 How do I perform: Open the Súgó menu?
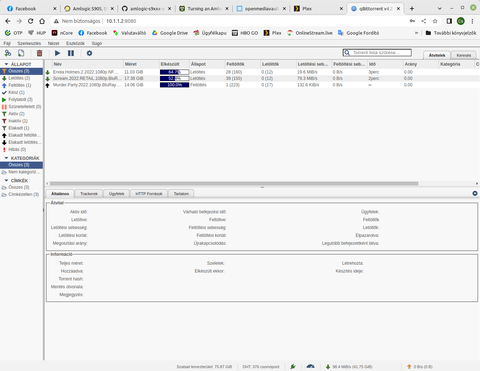pos(97,43)
